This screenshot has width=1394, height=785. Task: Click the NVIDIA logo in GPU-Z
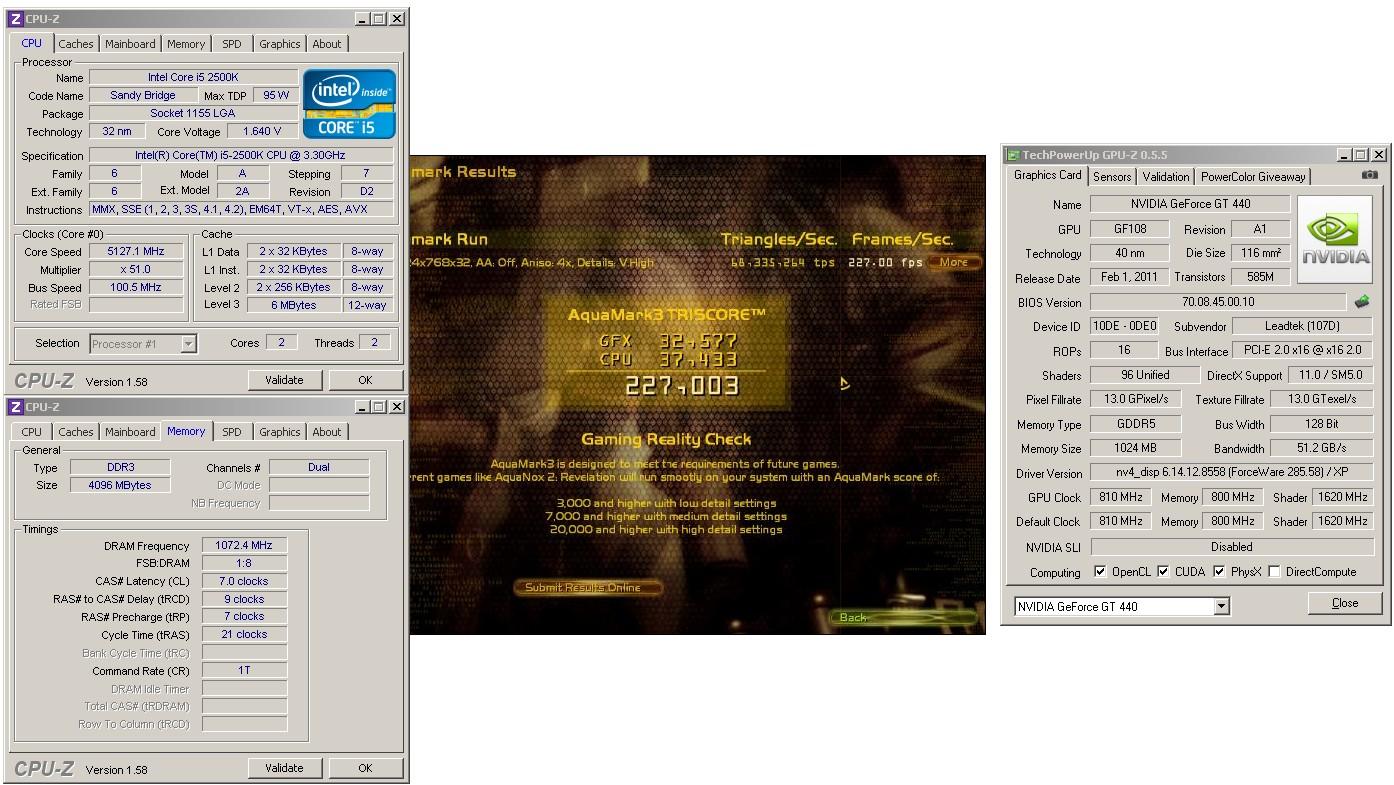(1336, 242)
